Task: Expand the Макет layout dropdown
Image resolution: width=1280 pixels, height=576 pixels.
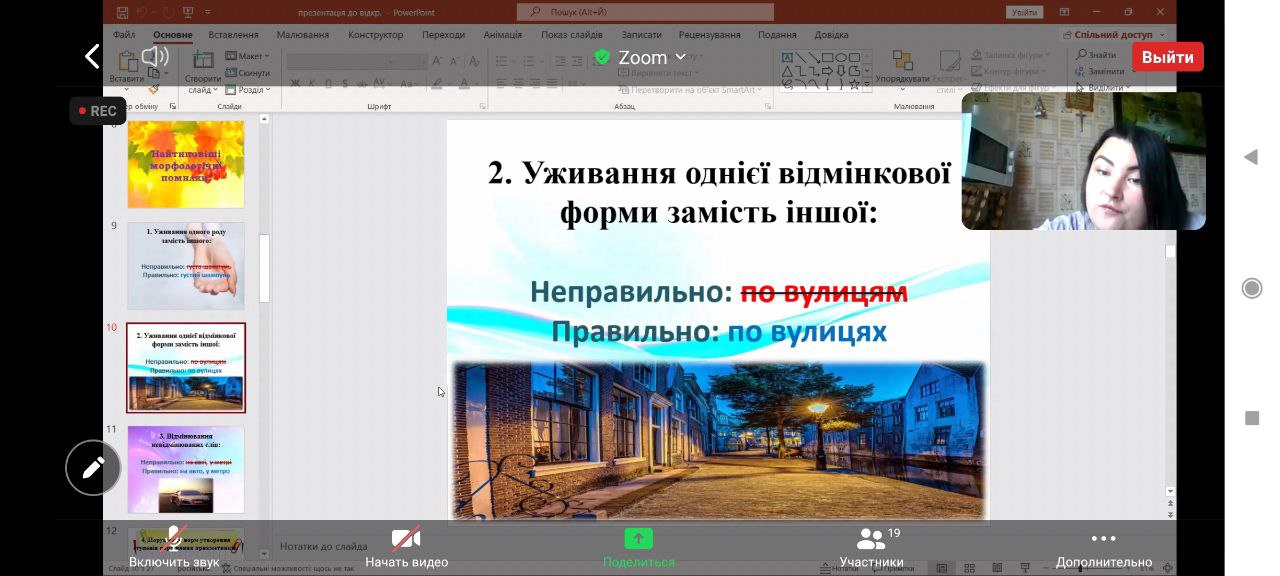Action: 247,56
